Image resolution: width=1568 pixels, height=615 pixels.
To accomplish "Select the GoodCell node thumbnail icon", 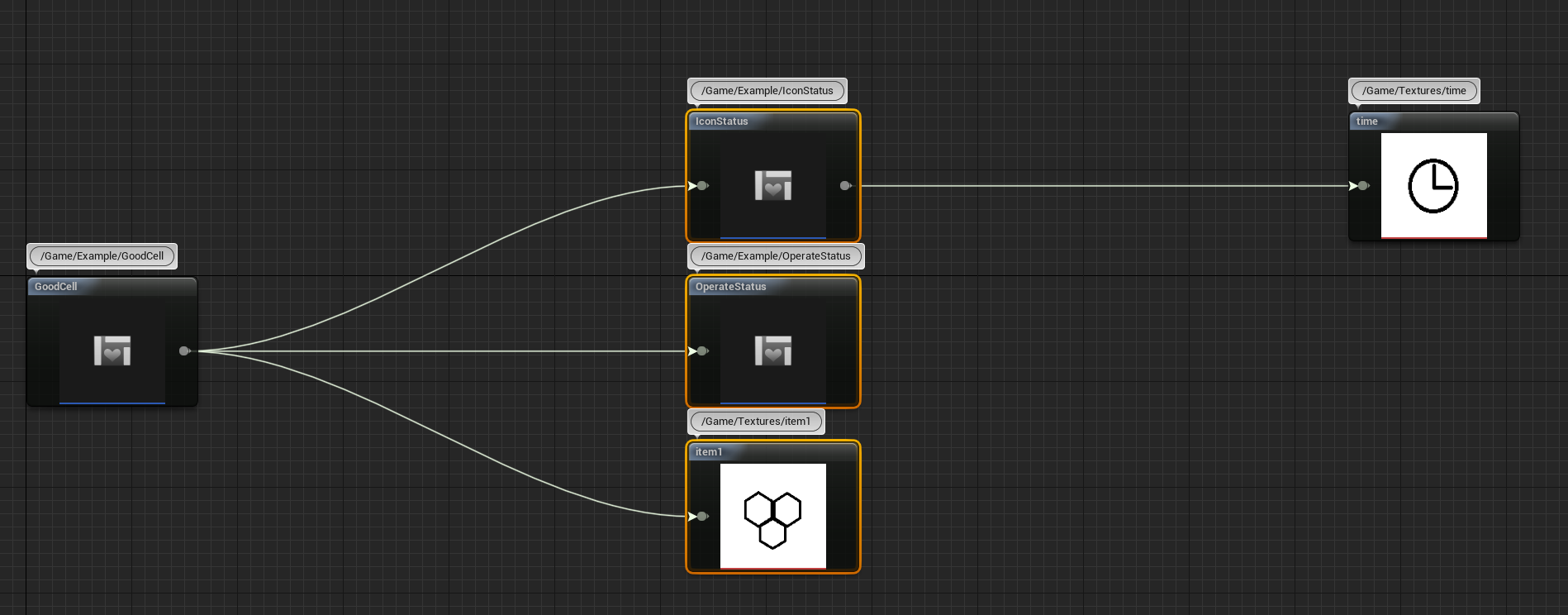I will coord(112,350).
